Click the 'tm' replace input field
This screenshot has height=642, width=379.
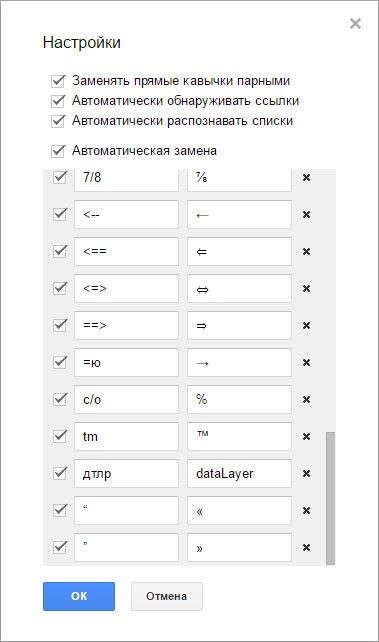tap(126, 436)
